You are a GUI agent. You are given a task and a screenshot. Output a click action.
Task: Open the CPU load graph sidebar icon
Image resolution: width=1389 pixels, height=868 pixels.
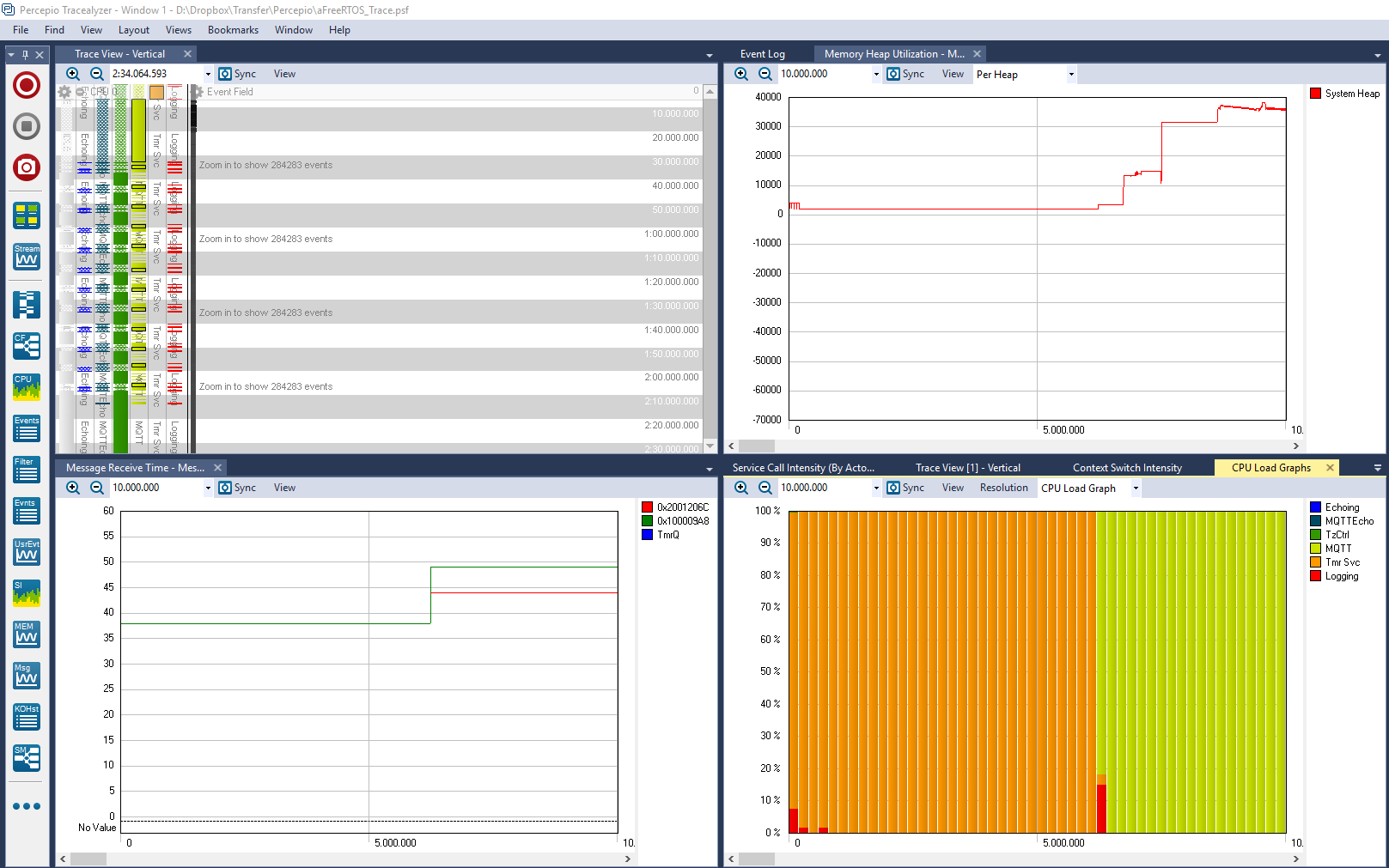(27, 387)
